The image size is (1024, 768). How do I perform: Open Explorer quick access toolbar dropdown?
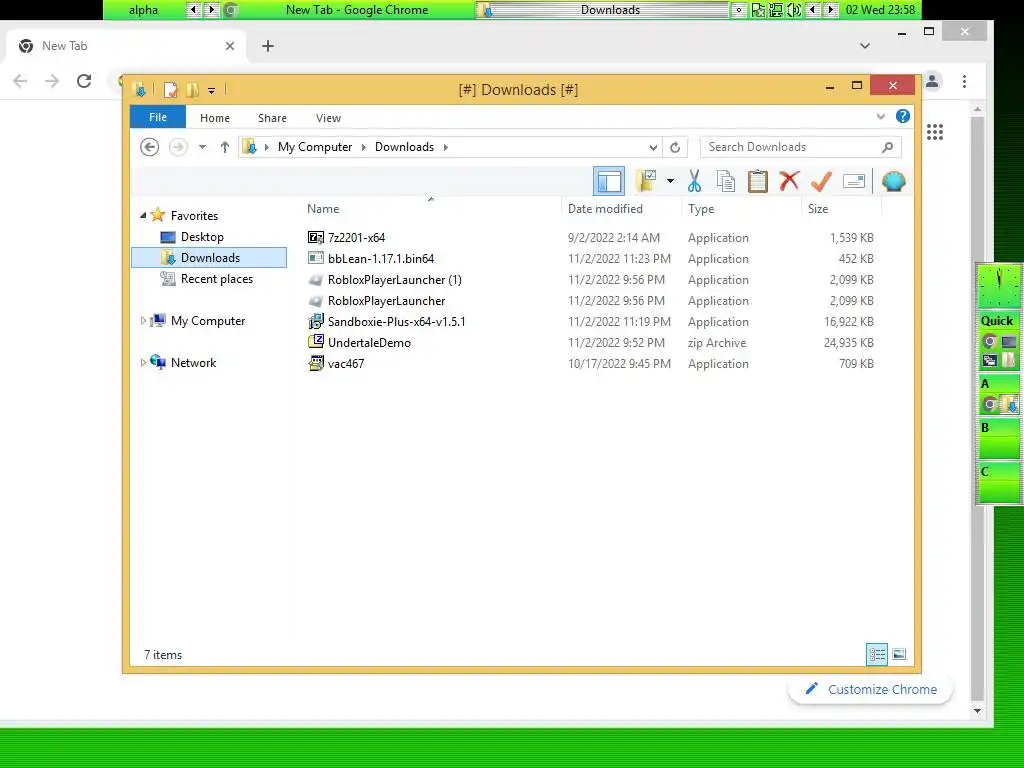[212, 91]
